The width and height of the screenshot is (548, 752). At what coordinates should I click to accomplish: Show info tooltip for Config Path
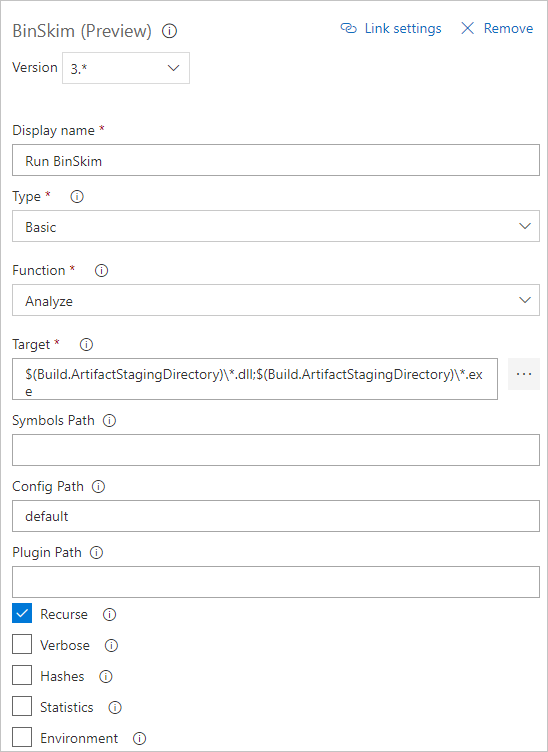pyautogui.click(x=98, y=487)
